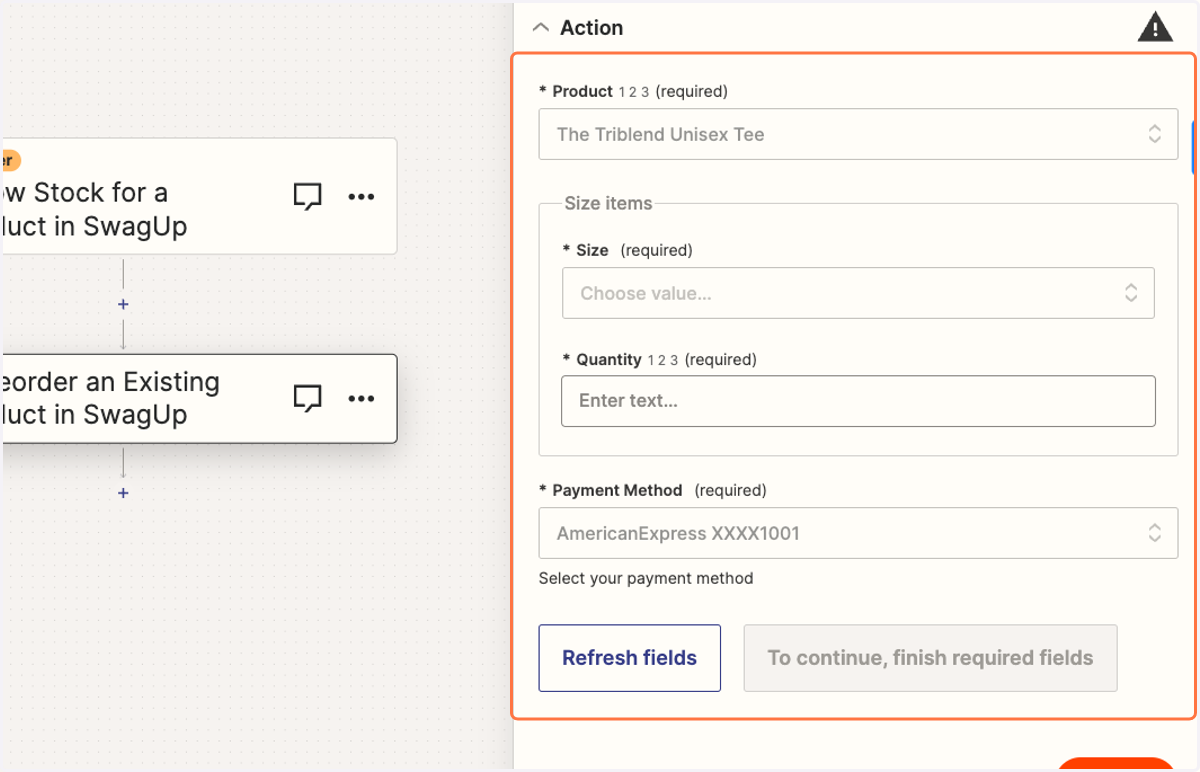Click the Select your payment method hint
The width and height of the screenshot is (1200, 772).
point(646,578)
